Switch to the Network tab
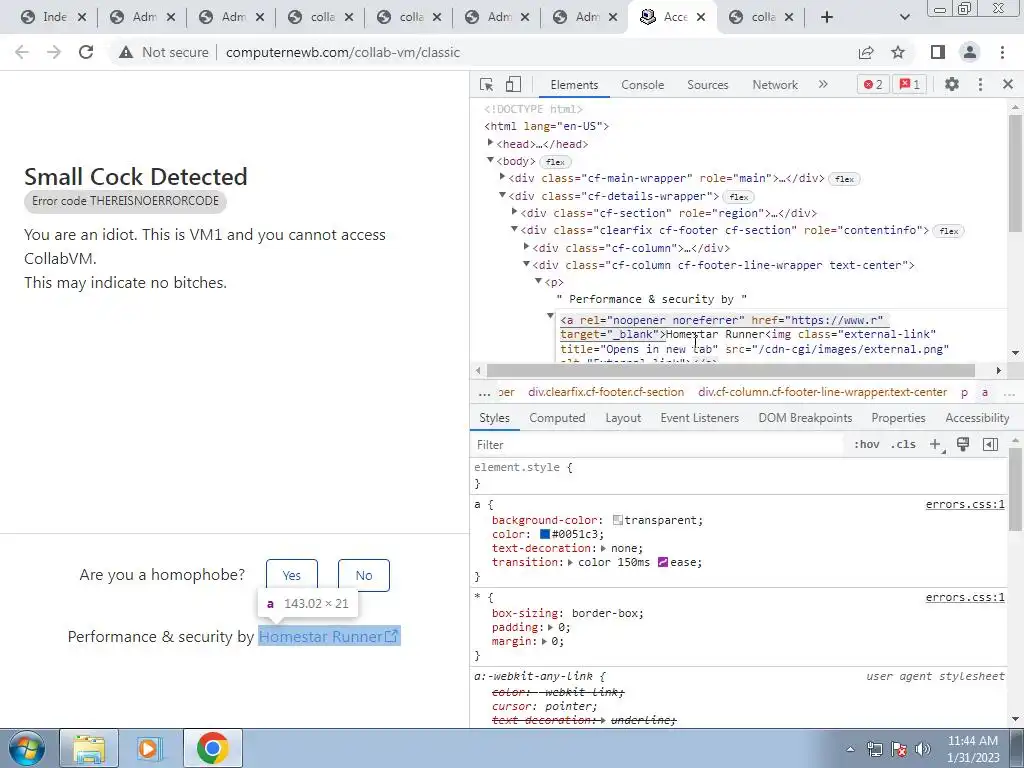Screen dimensions: 1024x768 775,85
